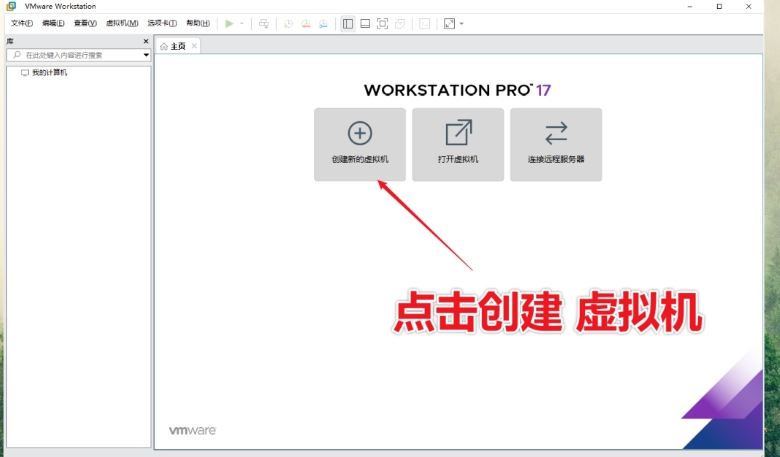Open the 文件(F) menu
Screen dimensions: 780x457
coord(22,23)
